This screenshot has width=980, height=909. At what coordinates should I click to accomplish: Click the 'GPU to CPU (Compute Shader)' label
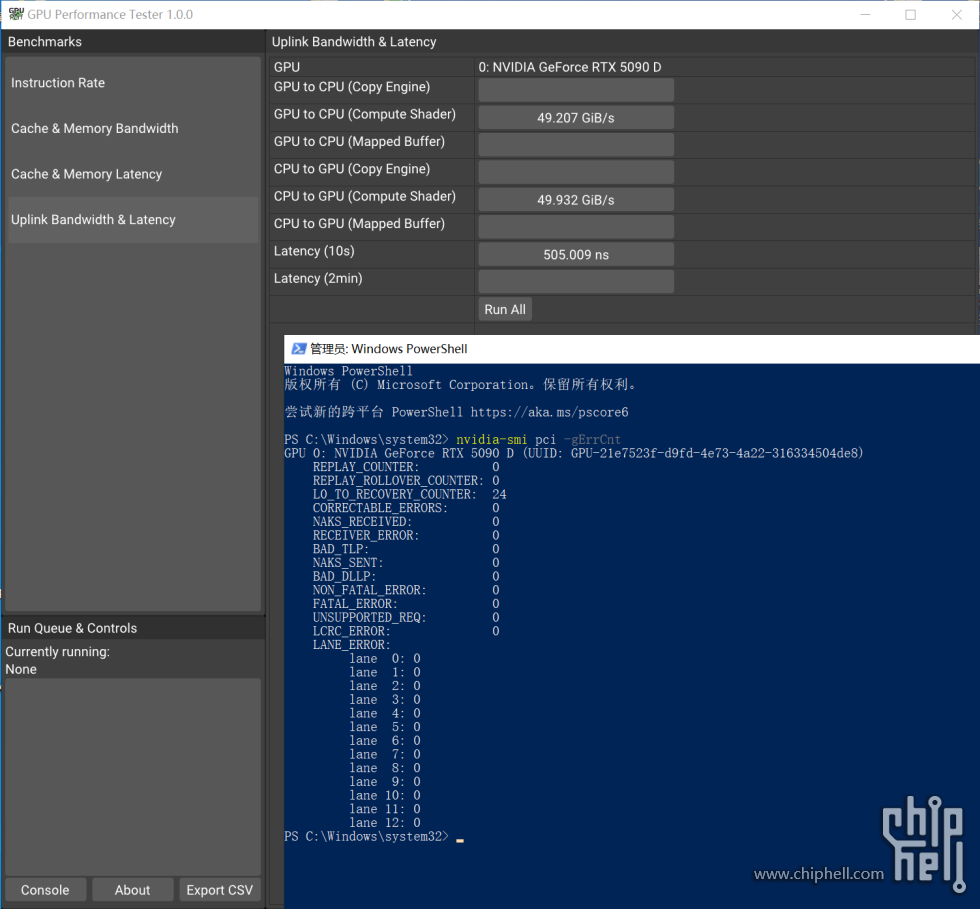tap(364, 114)
